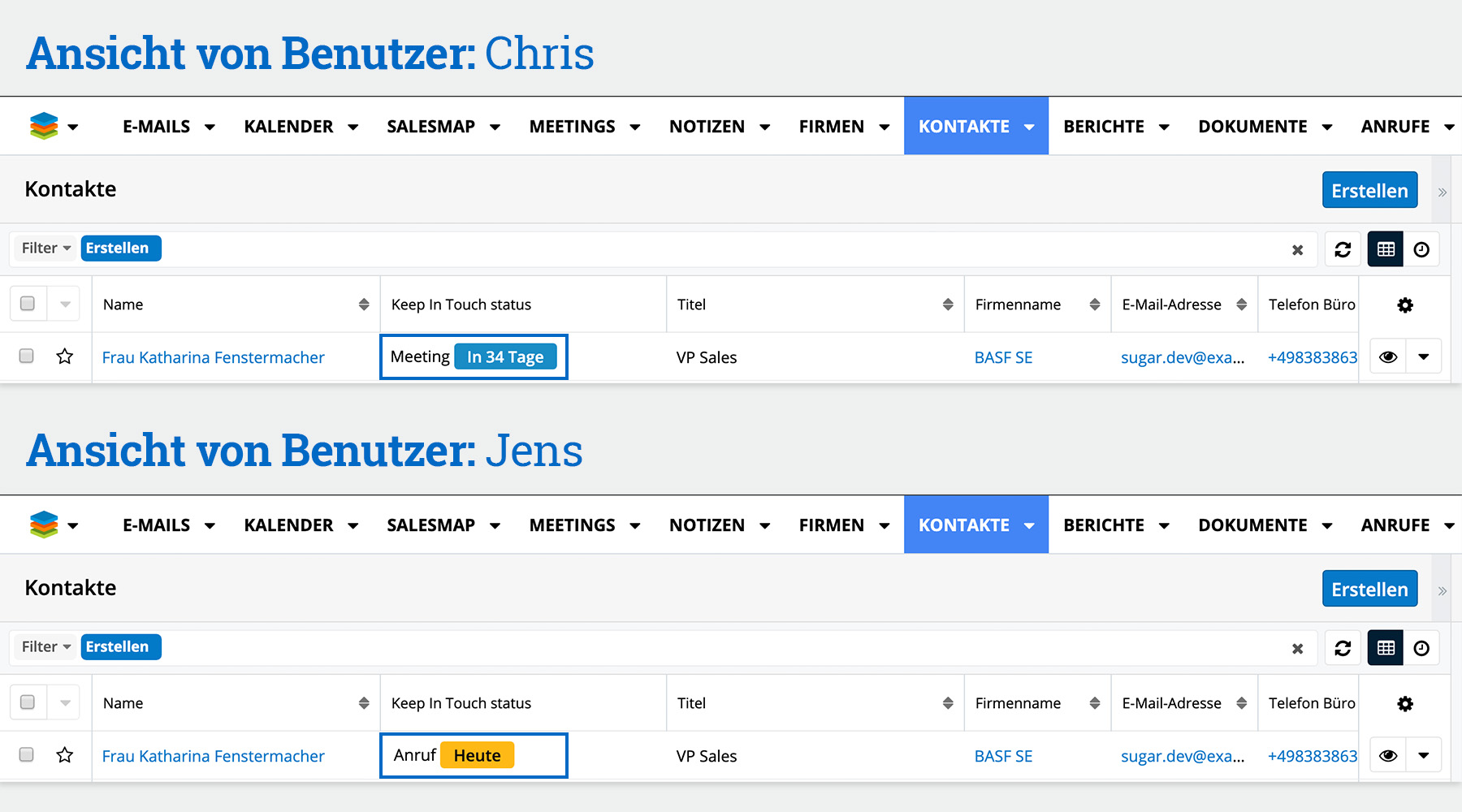Open the BASF SE link in Jens's view
Image resolution: width=1462 pixels, height=812 pixels.
pyautogui.click(x=1003, y=756)
